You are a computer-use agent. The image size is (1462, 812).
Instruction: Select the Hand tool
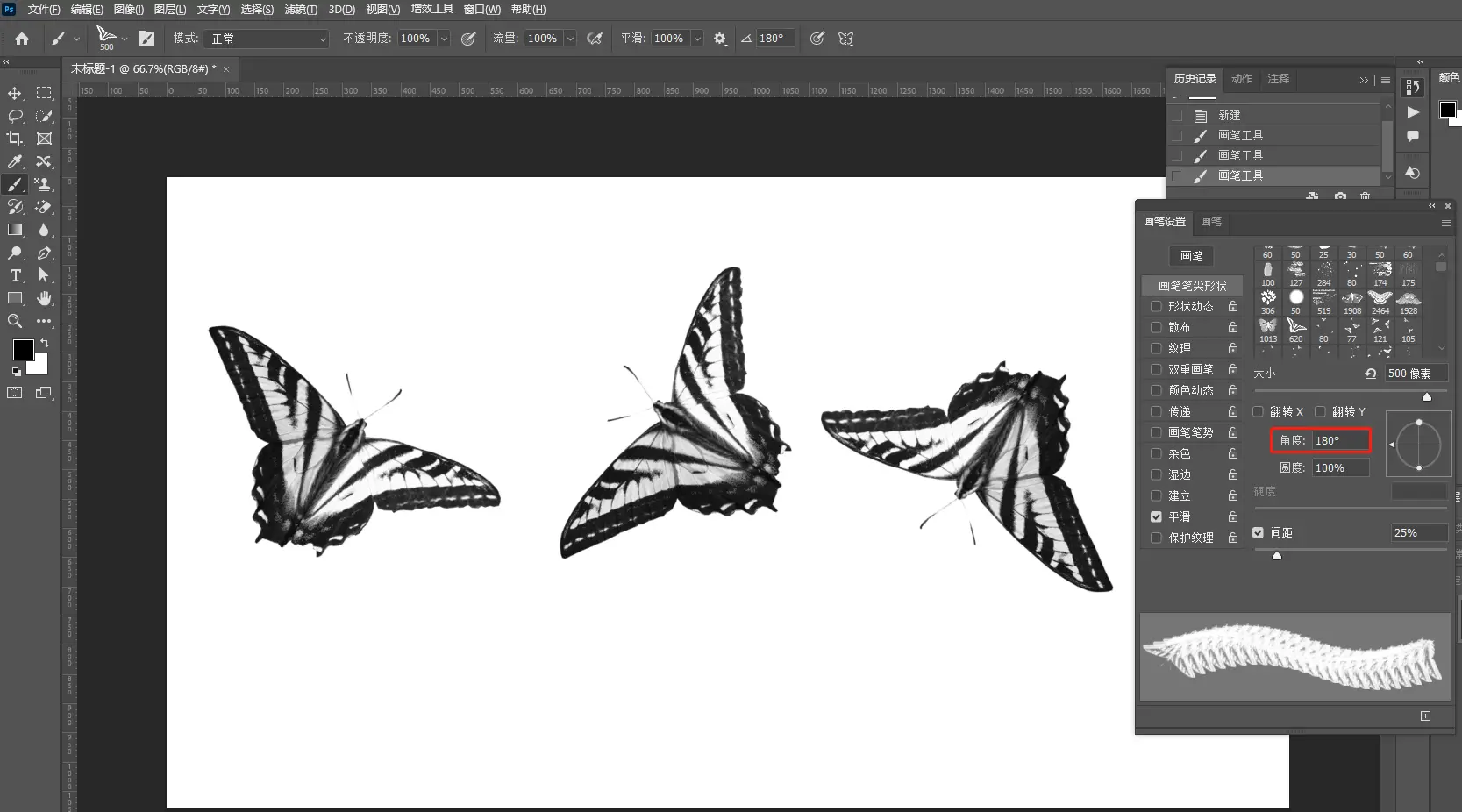[x=44, y=298]
